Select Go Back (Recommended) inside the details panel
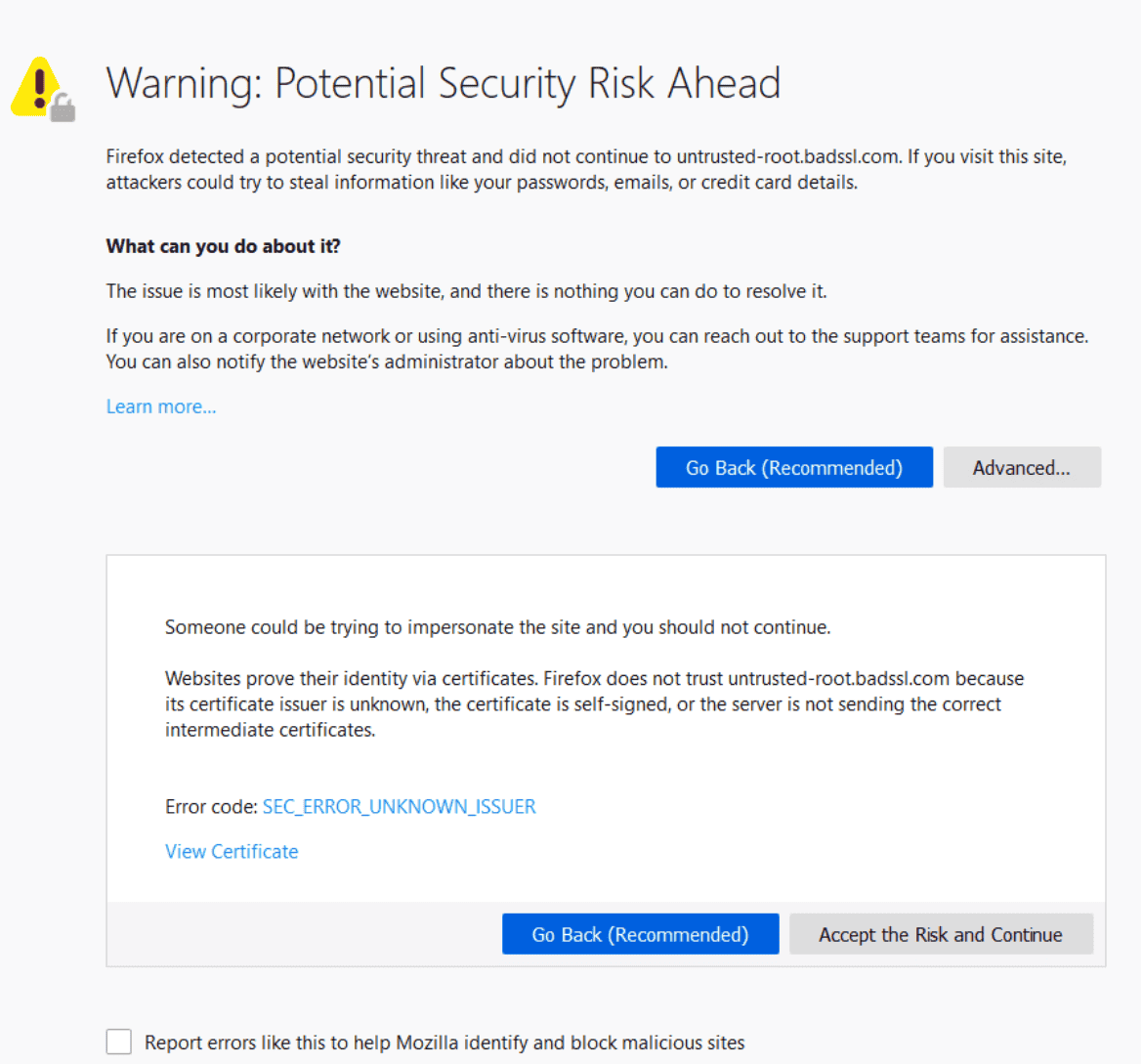 tap(640, 934)
